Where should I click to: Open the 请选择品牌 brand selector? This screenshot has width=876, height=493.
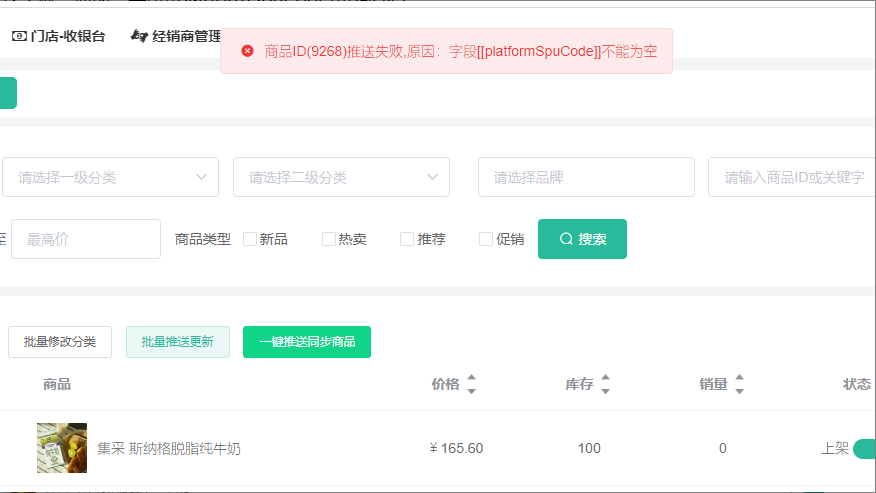[586, 177]
